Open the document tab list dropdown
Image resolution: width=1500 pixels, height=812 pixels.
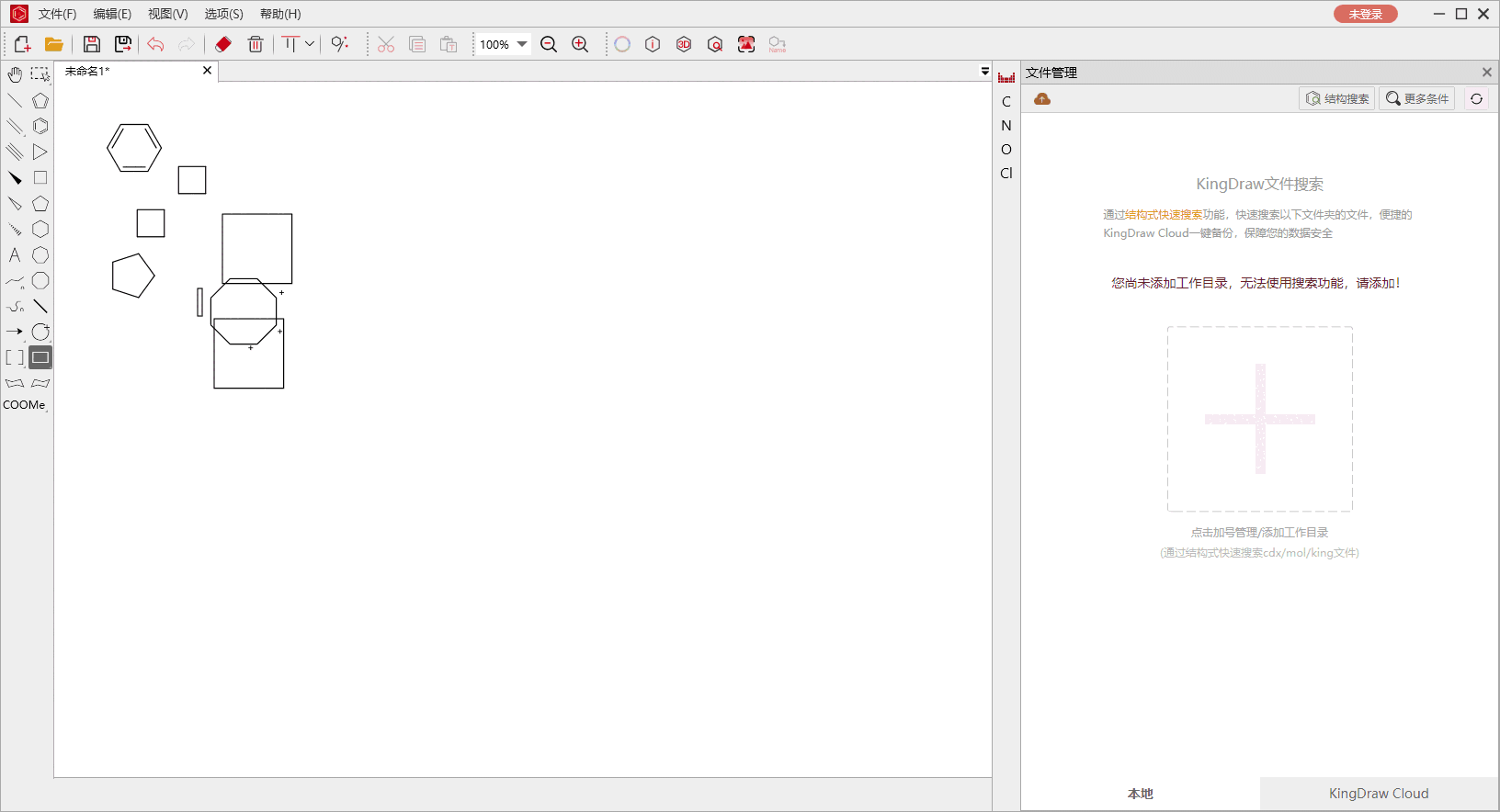(984, 72)
